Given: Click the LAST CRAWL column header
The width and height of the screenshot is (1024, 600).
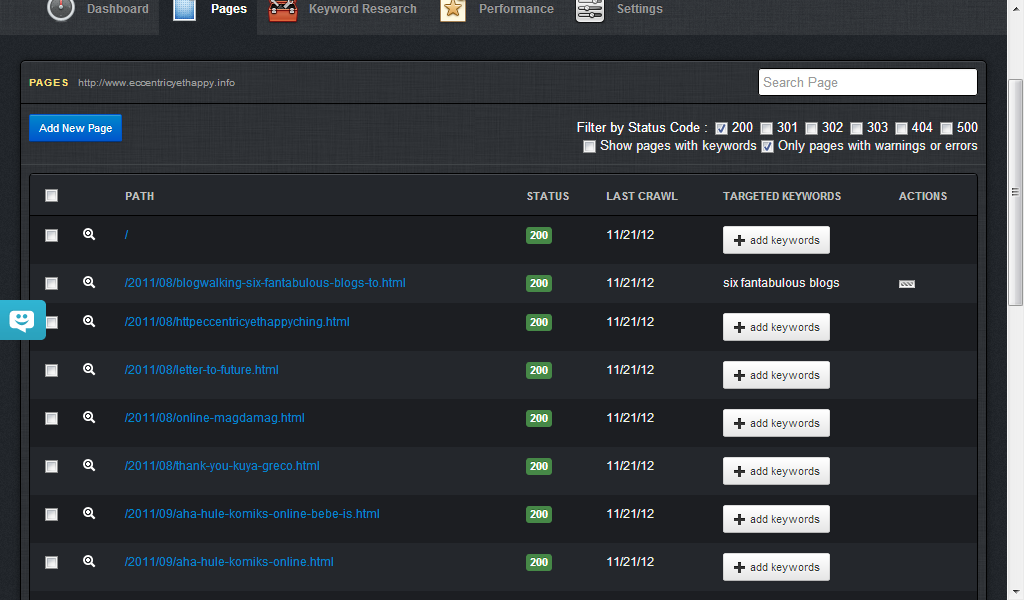Looking at the screenshot, I should click(x=642, y=196).
